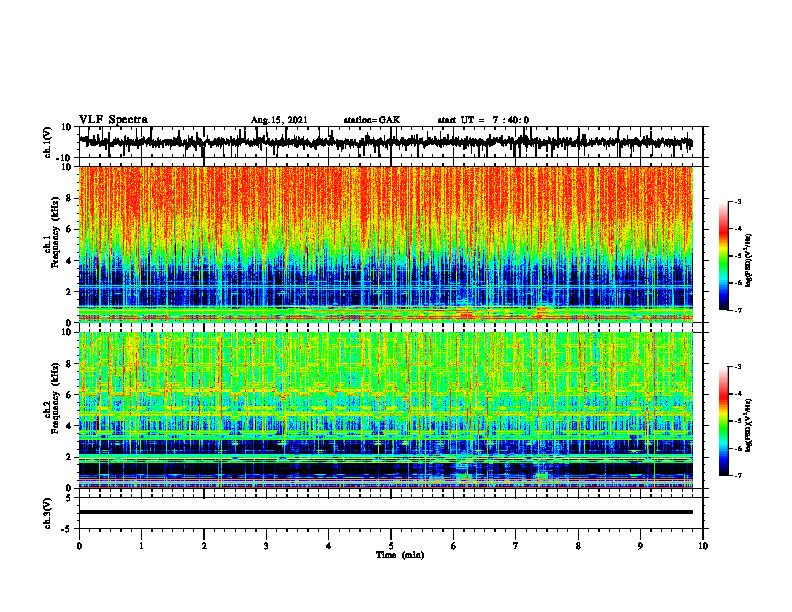This screenshot has width=792, height=612.
Task: Select the "ch.3(V)" axis label
Action: [47, 514]
